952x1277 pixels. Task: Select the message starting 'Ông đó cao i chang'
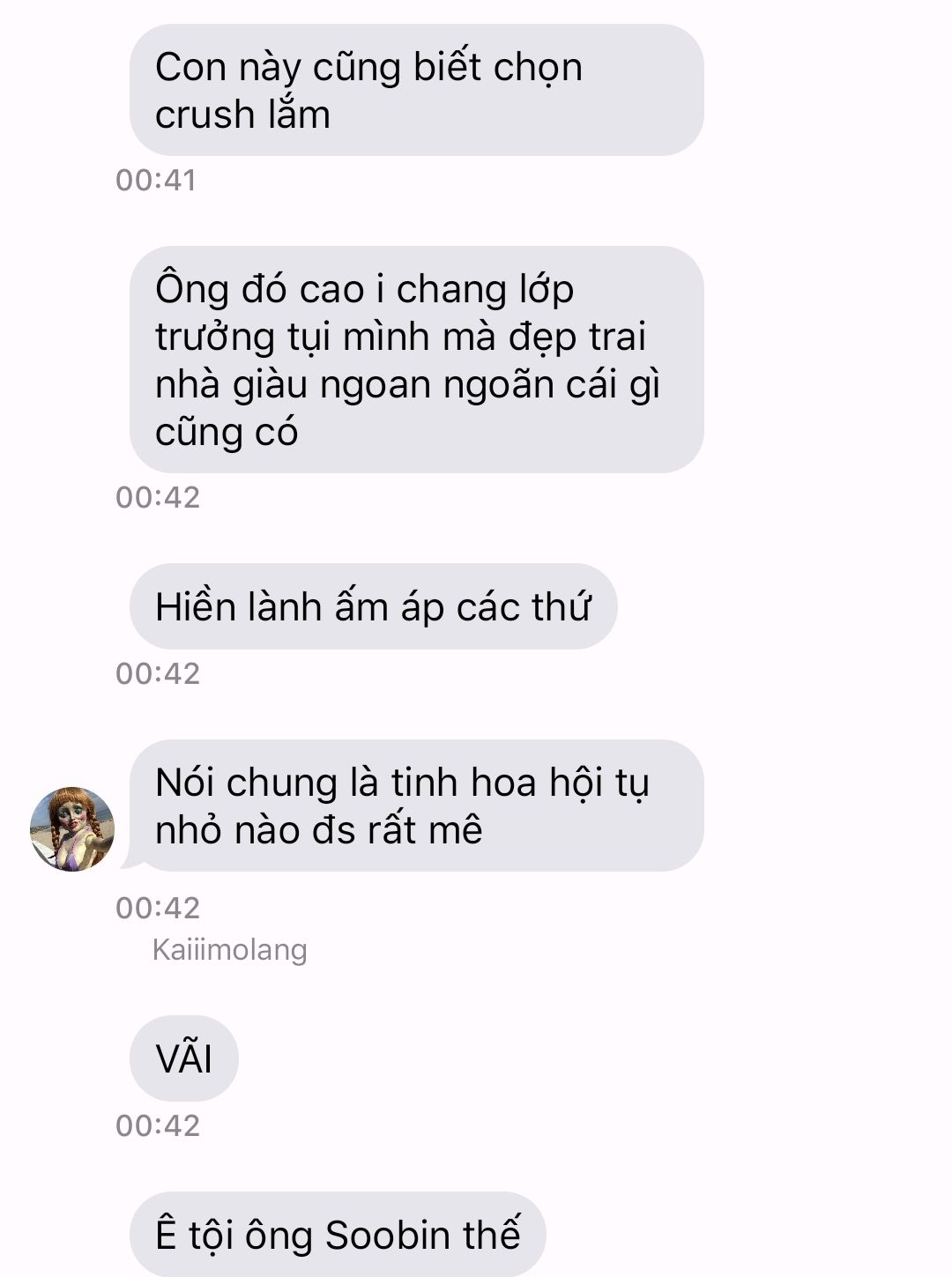point(416,360)
